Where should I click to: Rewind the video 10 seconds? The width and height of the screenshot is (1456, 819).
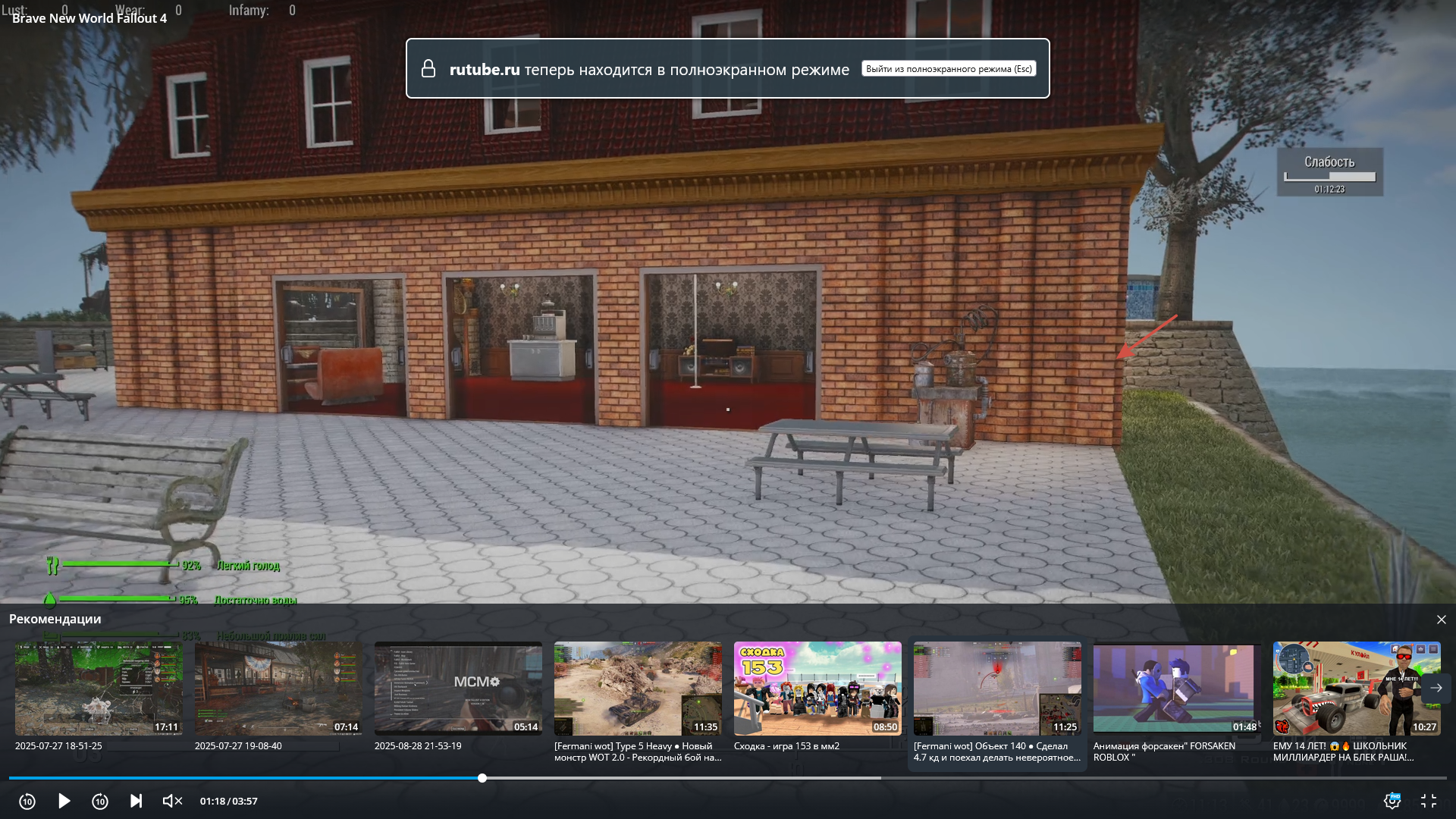click(27, 802)
